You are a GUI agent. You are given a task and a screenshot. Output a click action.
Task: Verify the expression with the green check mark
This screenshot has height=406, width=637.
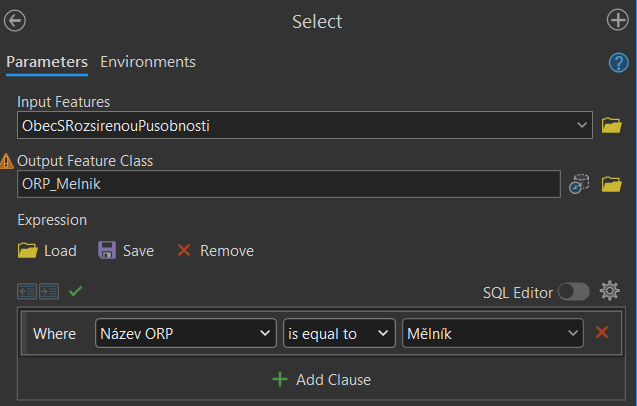75,291
